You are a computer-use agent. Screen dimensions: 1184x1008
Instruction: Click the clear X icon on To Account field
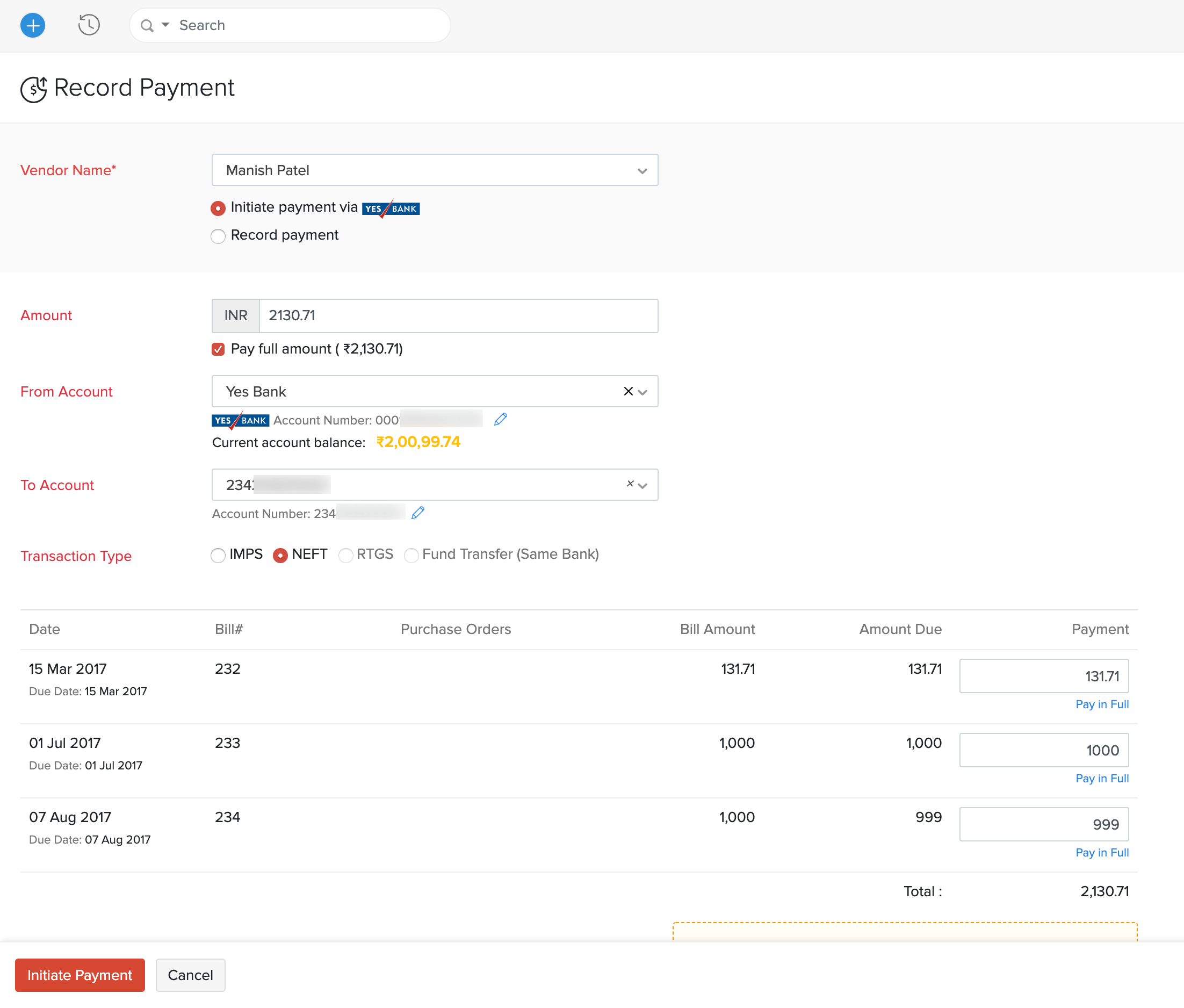click(x=628, y=485)
